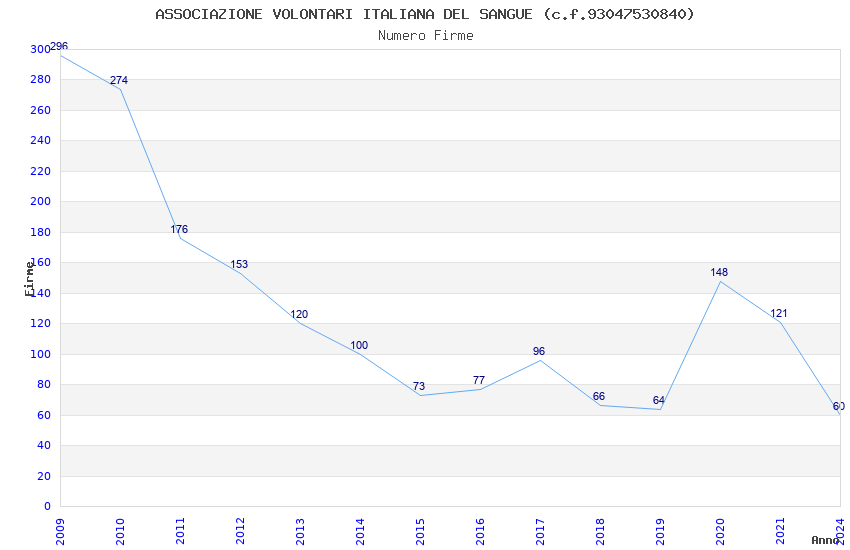Select the data label 120 on the line

click(299, 314)
